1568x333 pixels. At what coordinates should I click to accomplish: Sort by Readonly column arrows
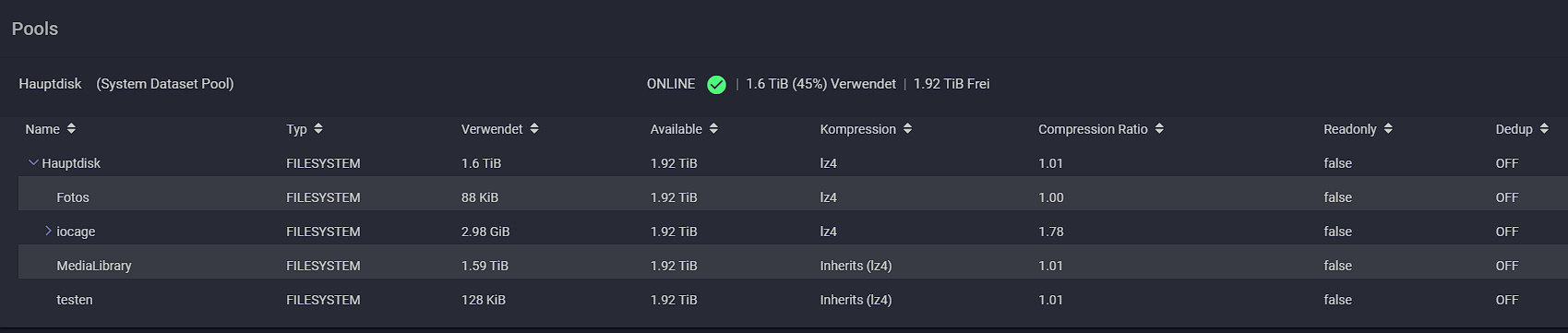(1388, 129)
